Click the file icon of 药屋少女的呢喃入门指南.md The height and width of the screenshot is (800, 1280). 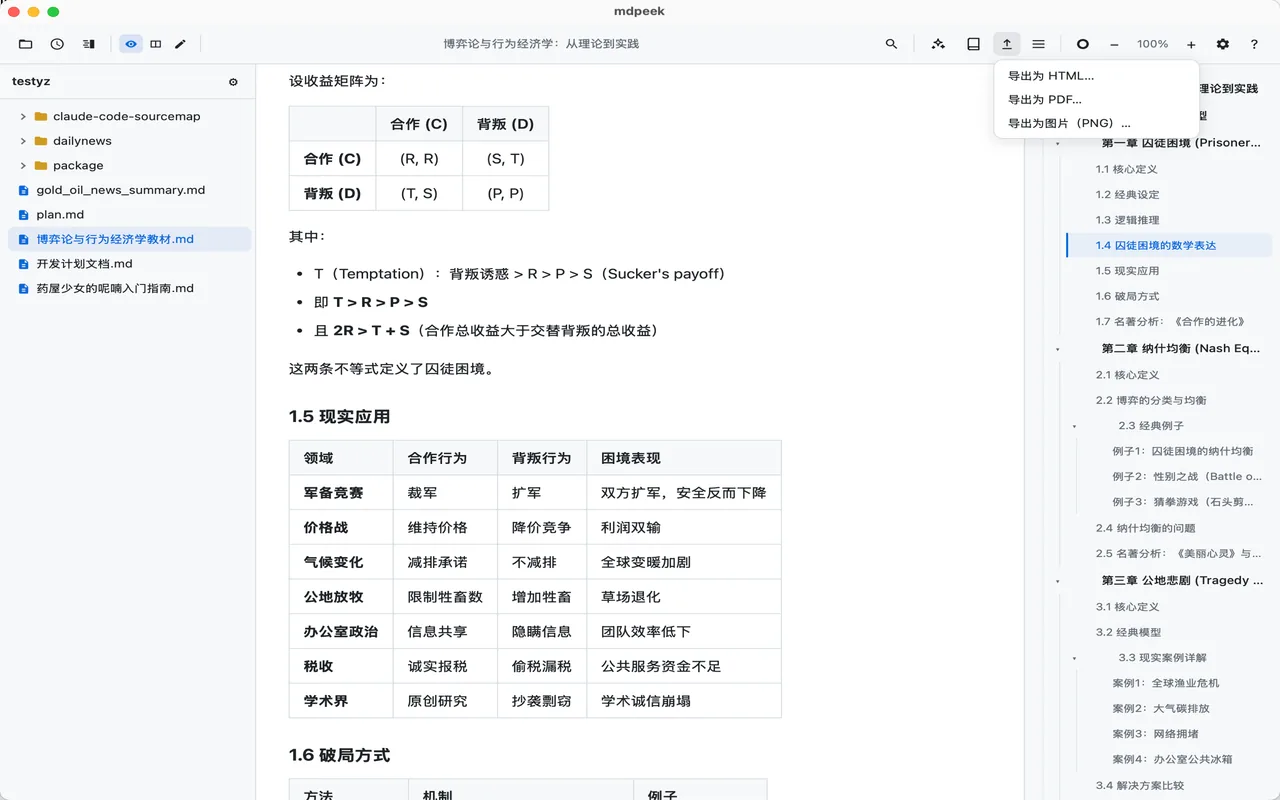25,288
